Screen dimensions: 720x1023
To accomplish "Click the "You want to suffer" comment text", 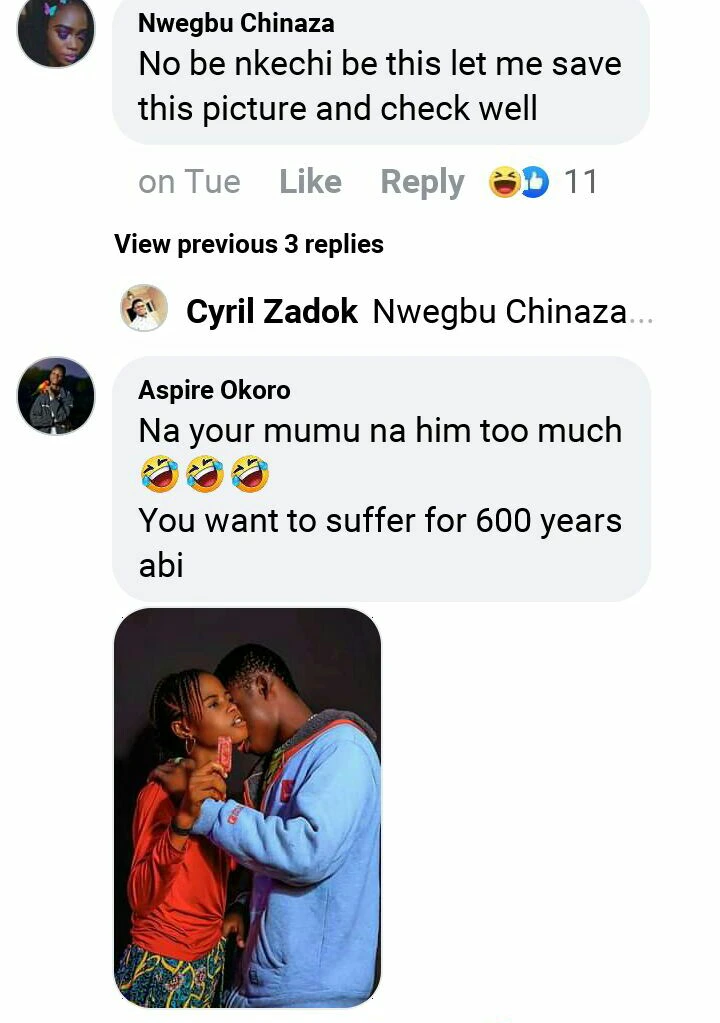I will click(x=380, y=521).
